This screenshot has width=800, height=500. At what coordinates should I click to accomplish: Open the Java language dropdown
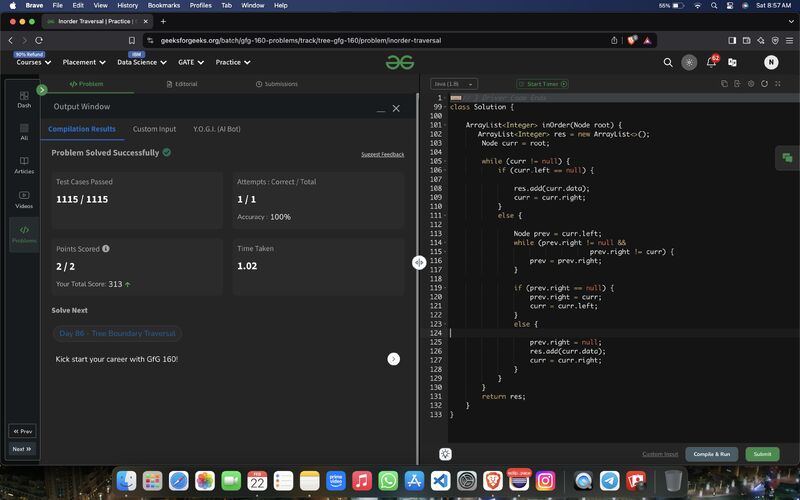(x=453, y=84)
